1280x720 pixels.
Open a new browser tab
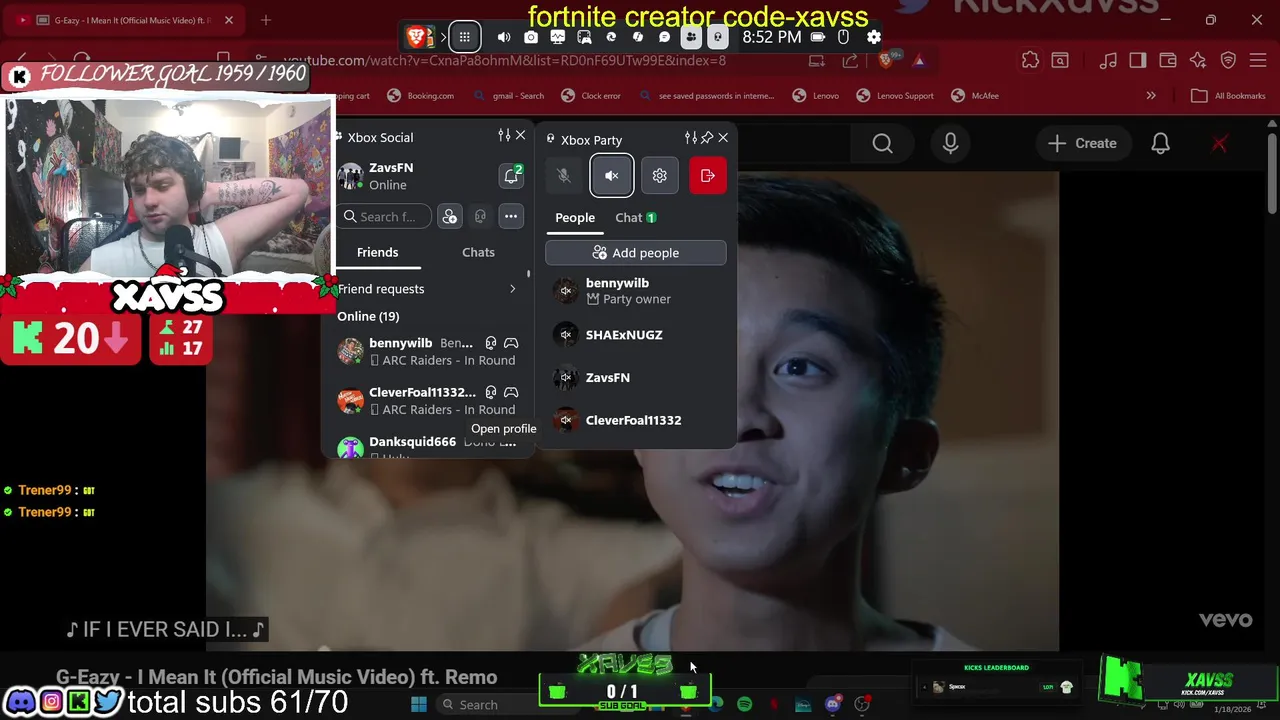point(266,20)
